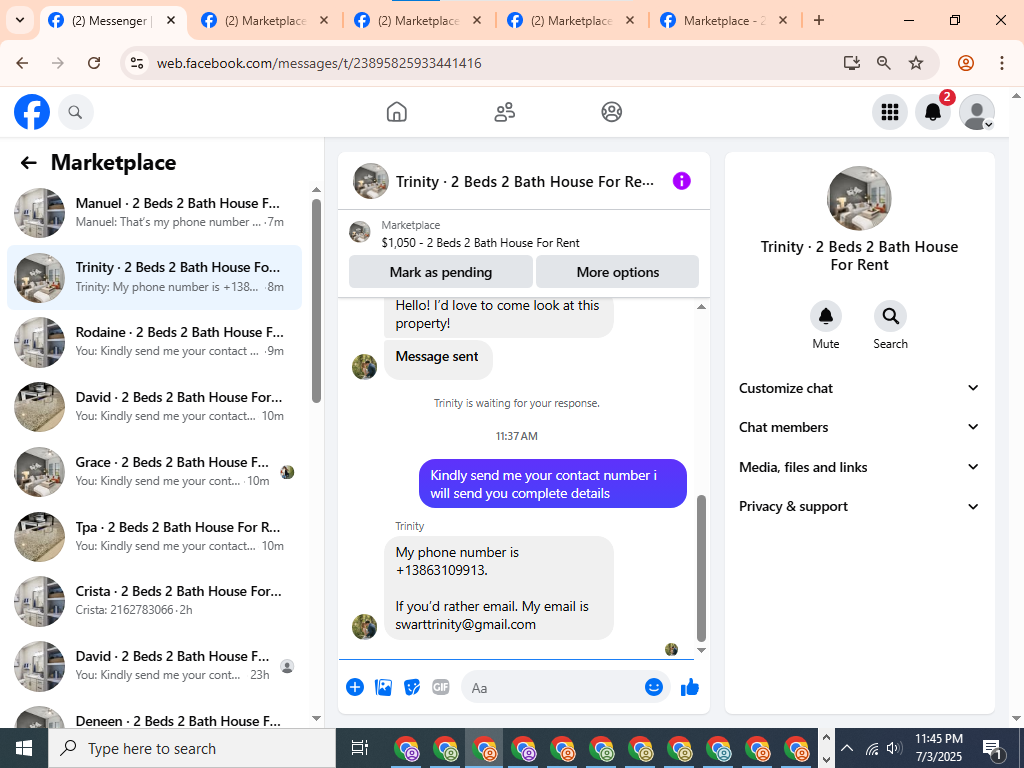Screen dimensions: 1024x768
Task: Open the Facebook menu grid icon
Action: (889, 112)
